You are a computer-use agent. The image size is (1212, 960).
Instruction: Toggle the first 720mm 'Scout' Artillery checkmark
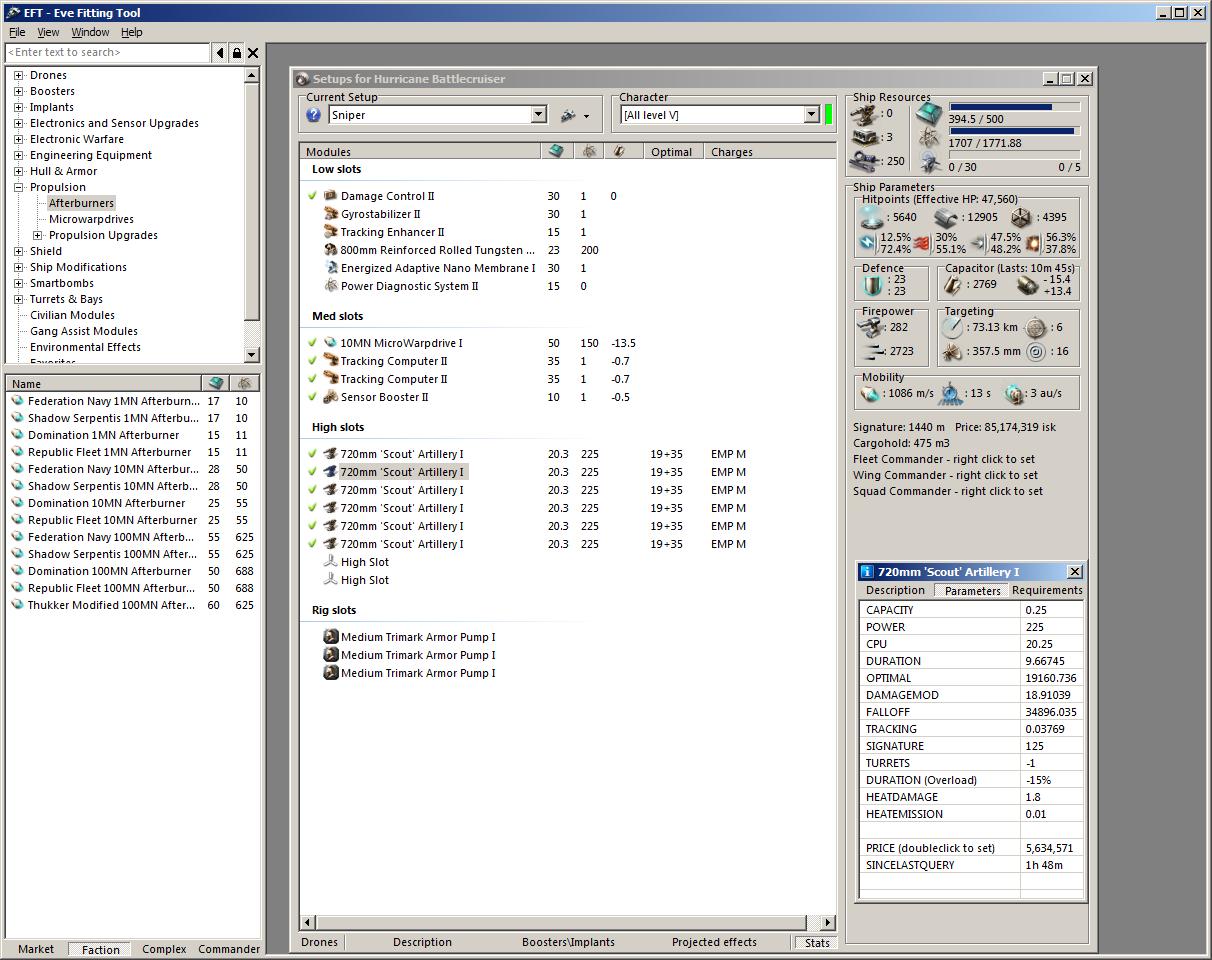tap(313, 454)
